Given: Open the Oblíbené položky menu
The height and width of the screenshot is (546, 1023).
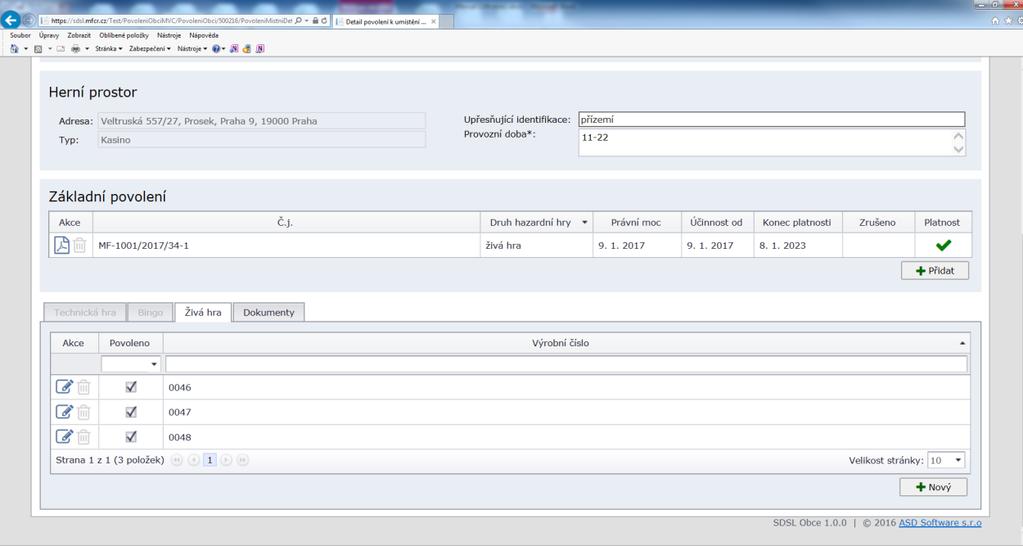Looking at the screenshot, I should click(124, 35).
